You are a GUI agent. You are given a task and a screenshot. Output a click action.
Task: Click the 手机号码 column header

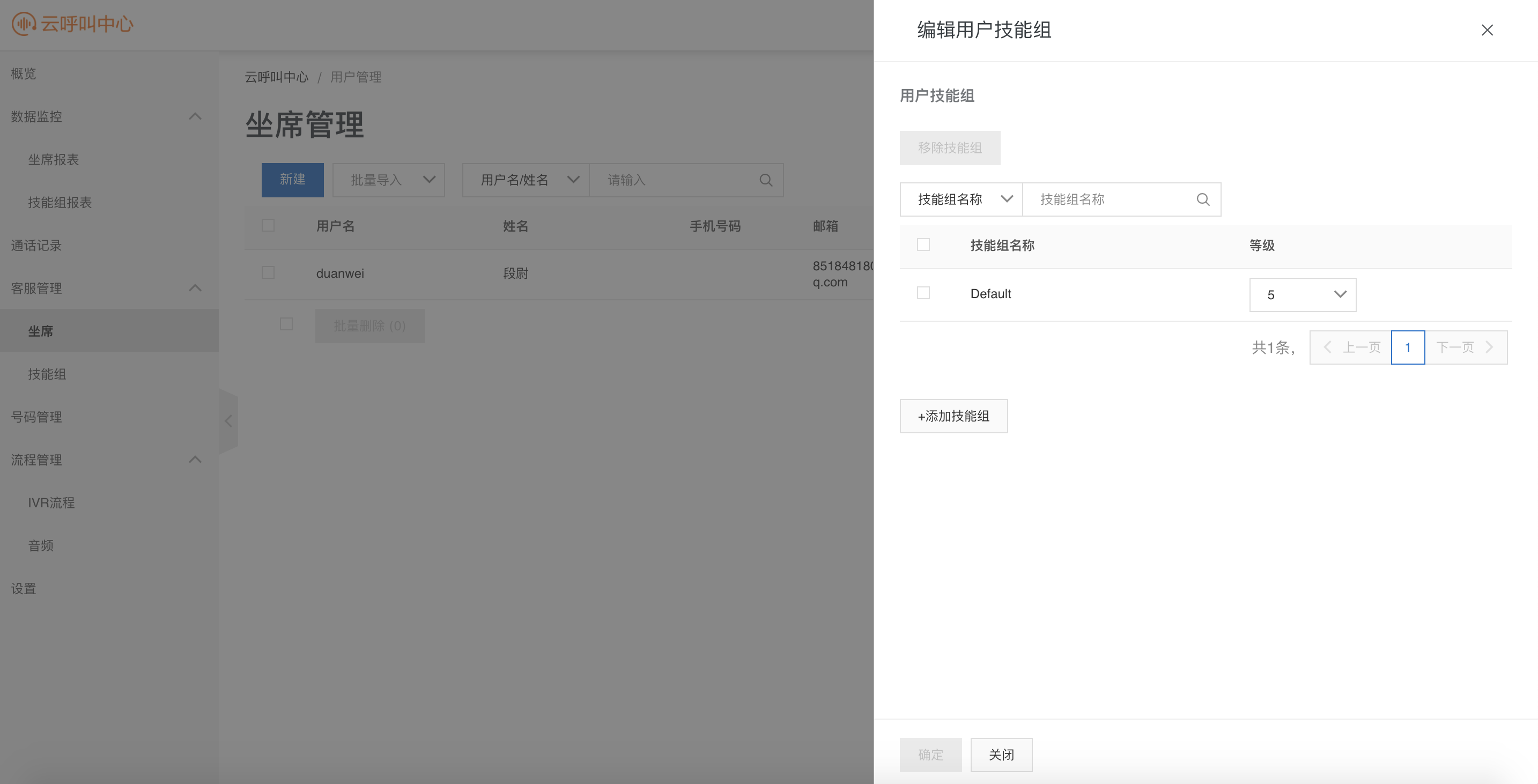coord(715,226)
